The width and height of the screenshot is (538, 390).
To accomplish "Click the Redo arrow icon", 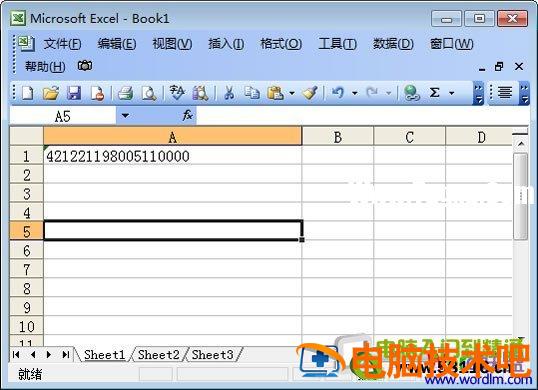I will point(372,93).
